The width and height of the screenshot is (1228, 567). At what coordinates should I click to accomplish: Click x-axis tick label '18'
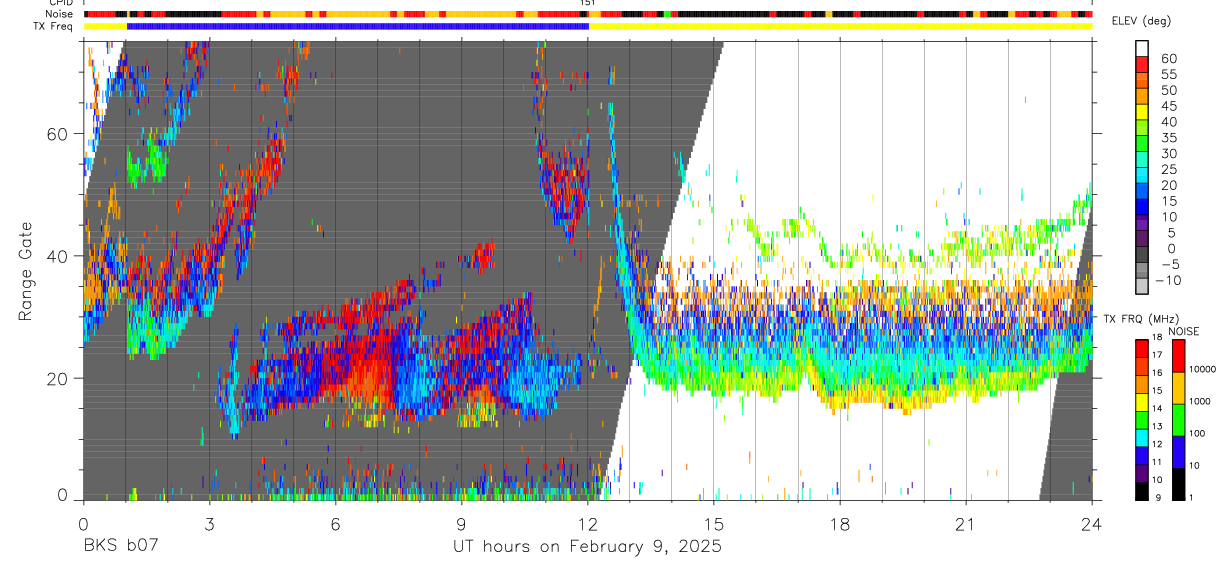pos(840,523)
